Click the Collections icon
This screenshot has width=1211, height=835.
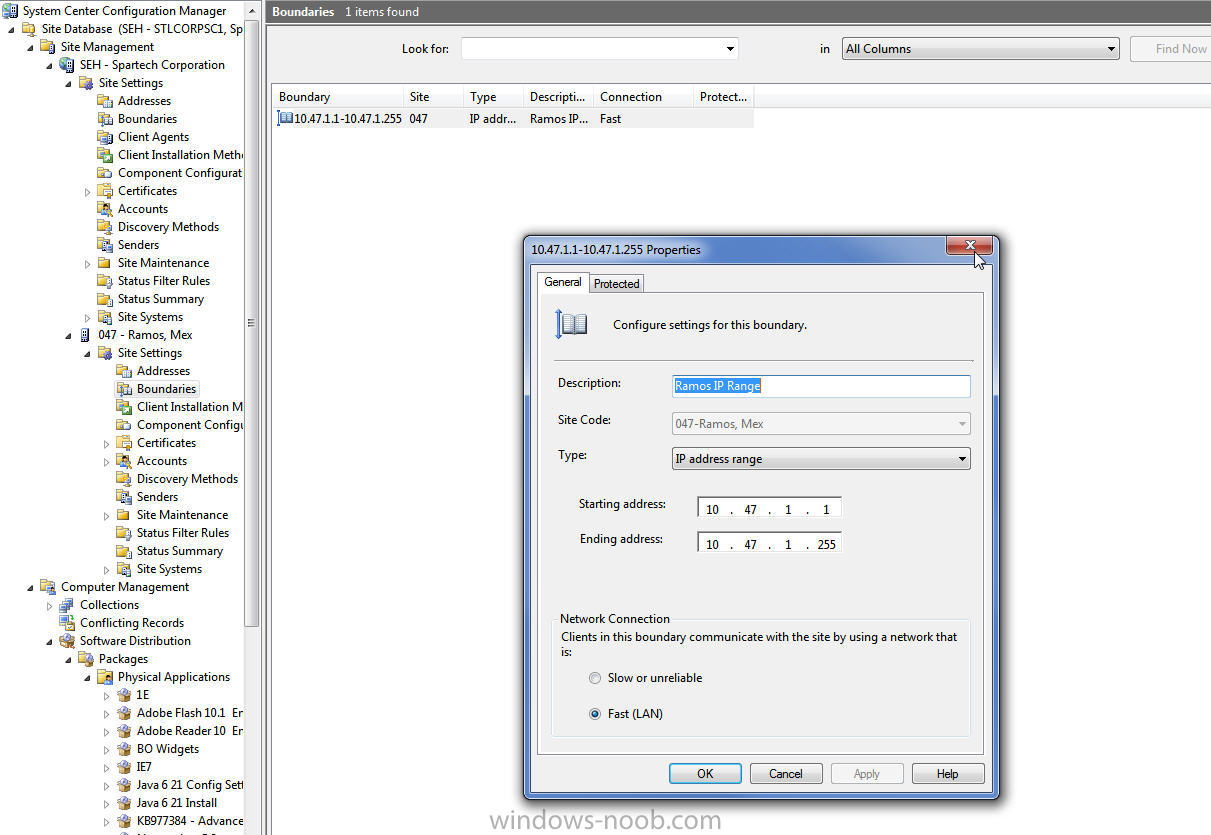67,605
